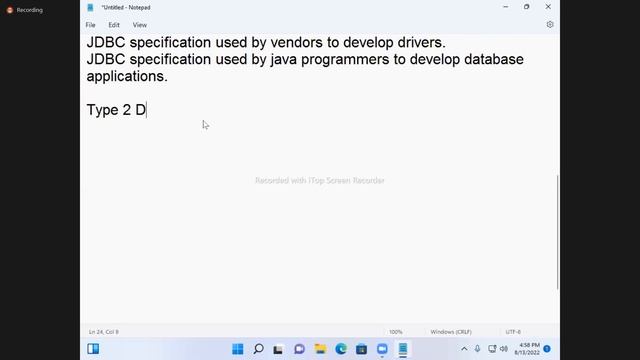Click the UTF-8 encoding status entry
The image size is (640, 360).
pyautogui.click(x=513, y=332)
